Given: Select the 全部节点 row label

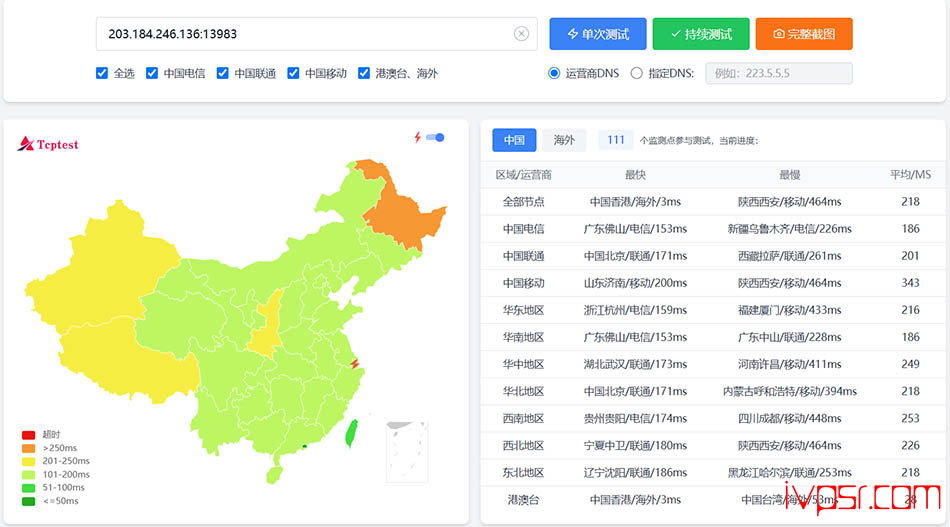Looking at the screenshot, I should coord(523,202).
